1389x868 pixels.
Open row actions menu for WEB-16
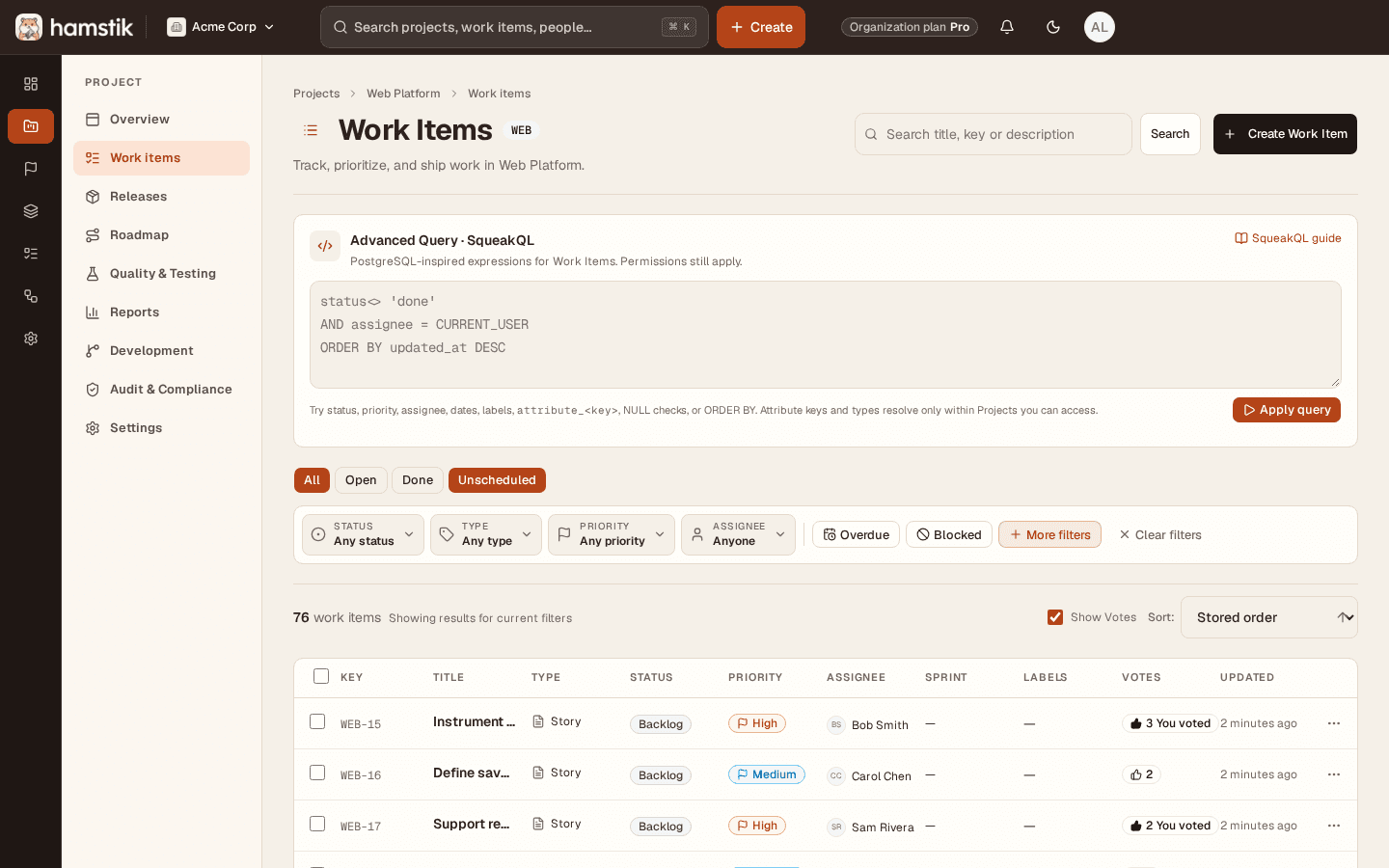(1334, 774)
